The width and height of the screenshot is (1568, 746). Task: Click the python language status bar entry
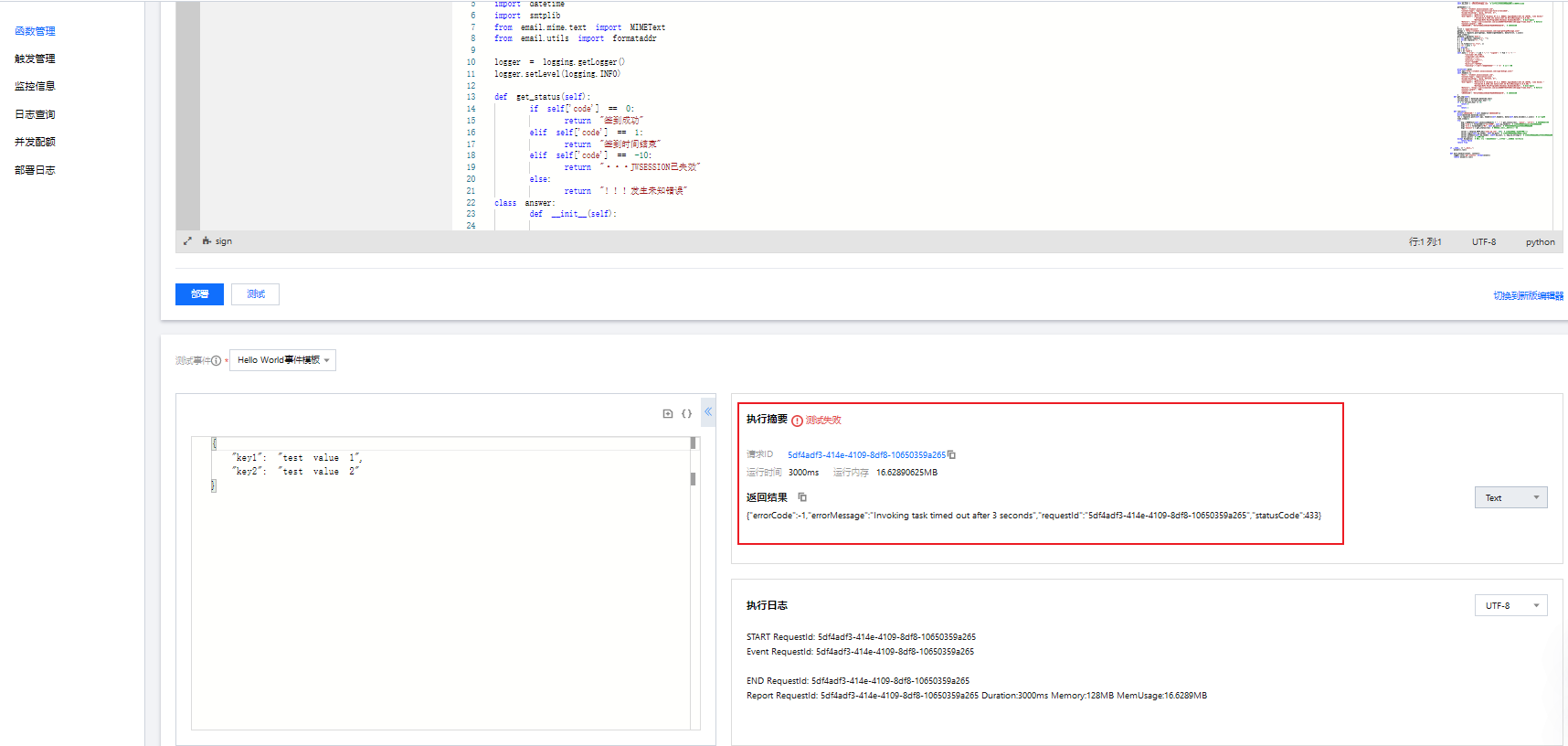tap(1540, 242)
